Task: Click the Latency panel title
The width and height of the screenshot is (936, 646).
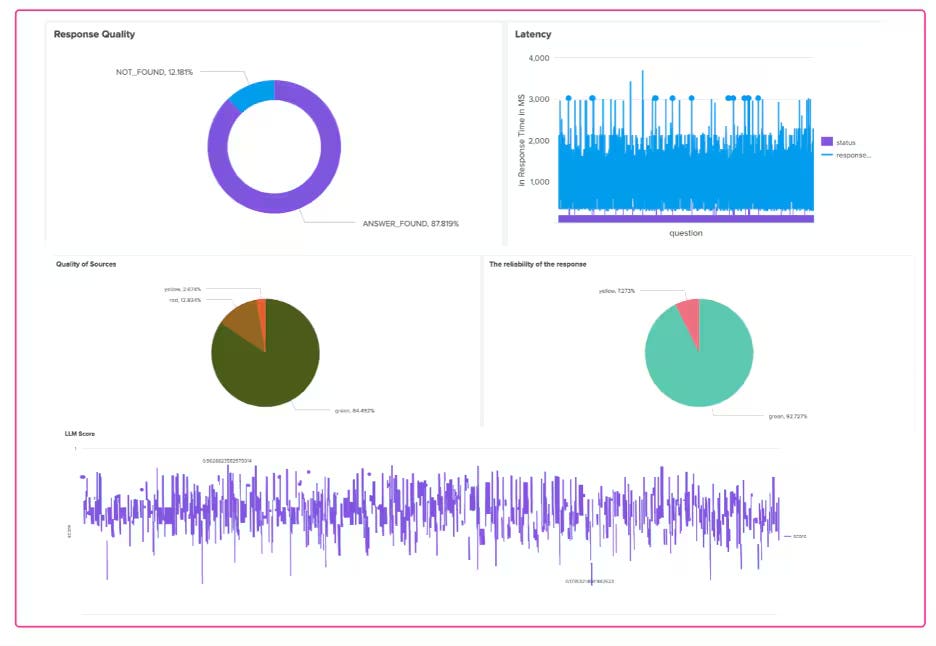Action: coord(533,34)
